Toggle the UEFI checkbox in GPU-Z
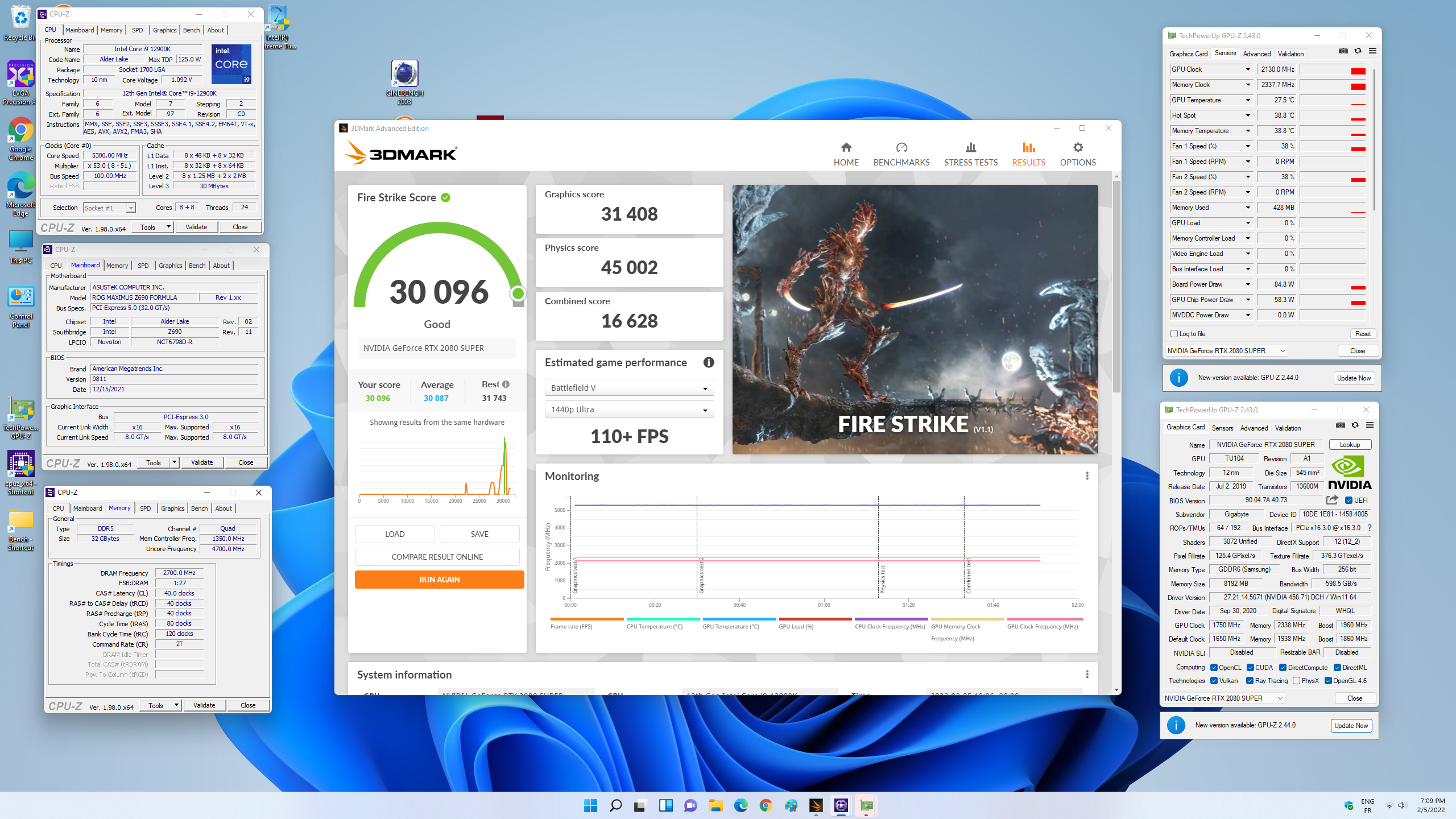The image size is (1456, 819). [1349, 500]
